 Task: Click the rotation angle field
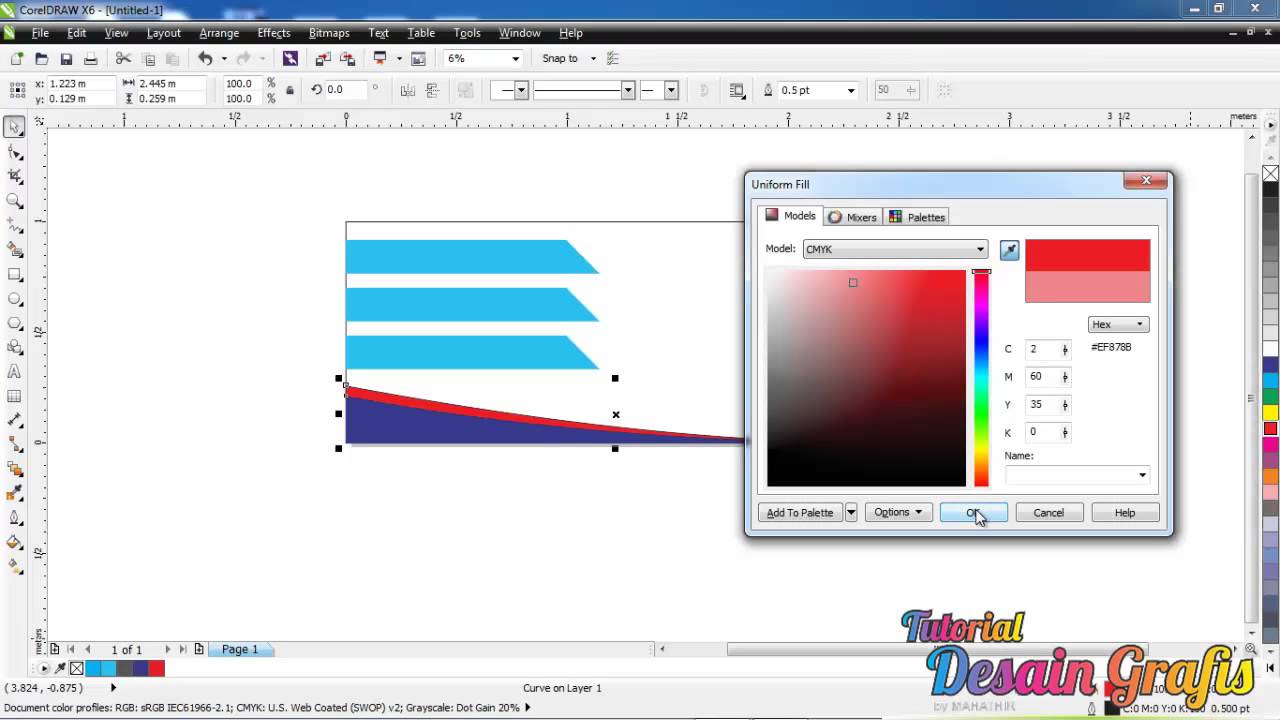coord(345,90)
